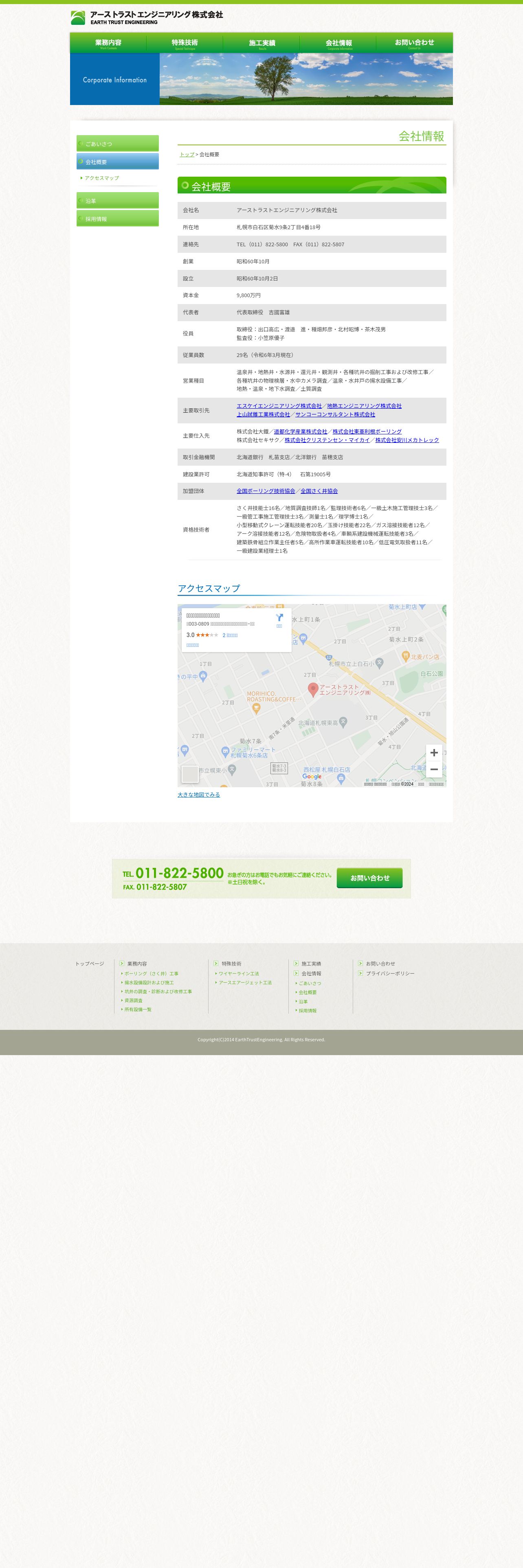The image size is (523, 1568).
Task: Open the 2 reviews link on map card
Action: pyautogui.click(x=230, y=635)
